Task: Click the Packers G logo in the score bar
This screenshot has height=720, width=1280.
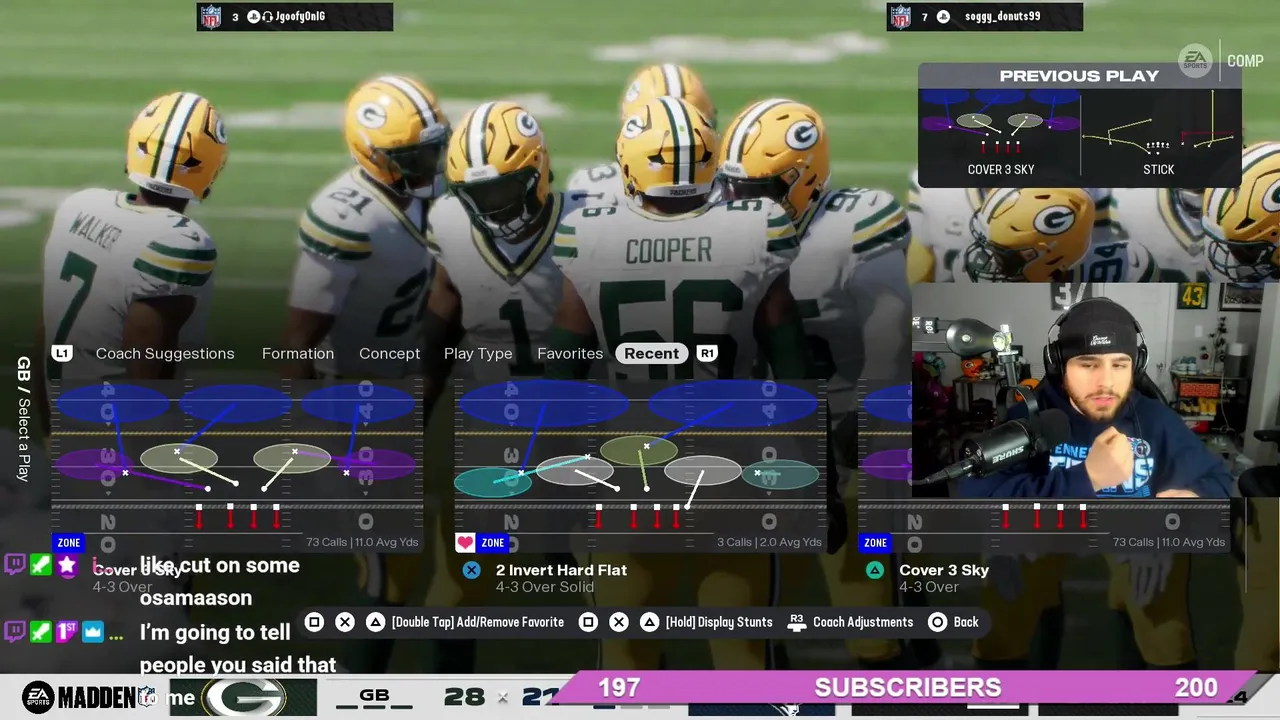Action: [246, 697]
